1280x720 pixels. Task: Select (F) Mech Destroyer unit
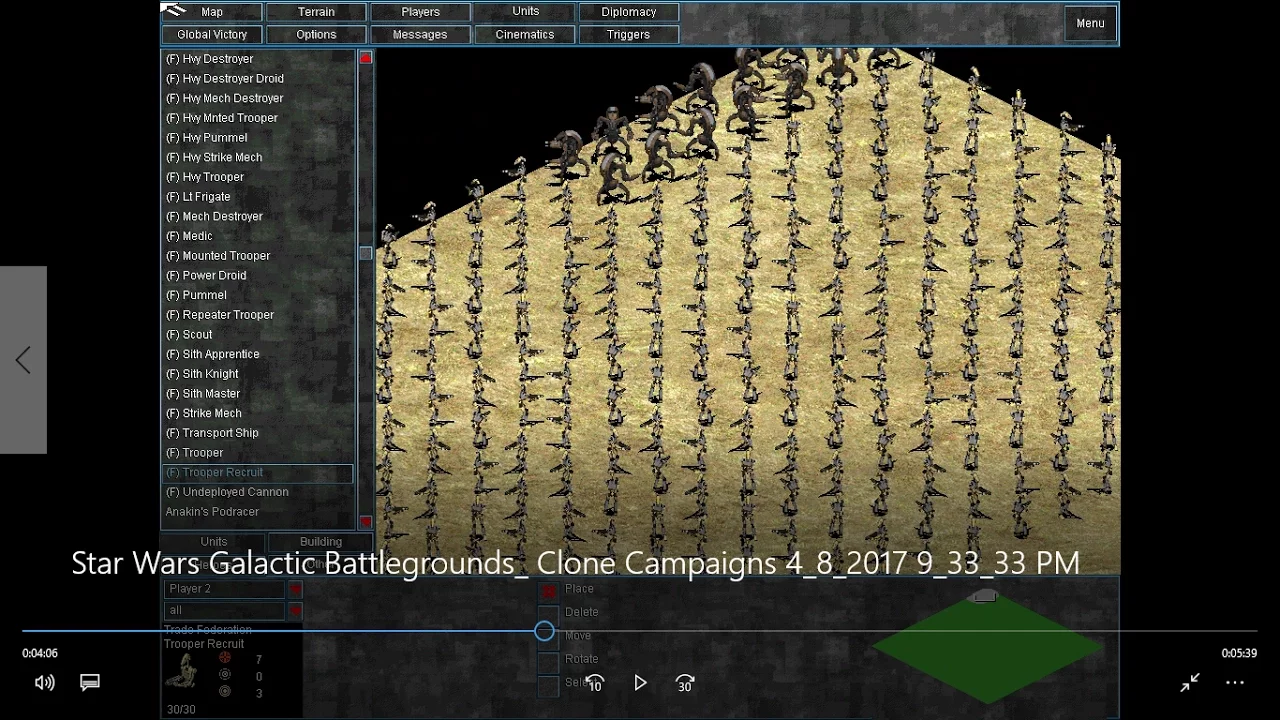pos(258,216)
